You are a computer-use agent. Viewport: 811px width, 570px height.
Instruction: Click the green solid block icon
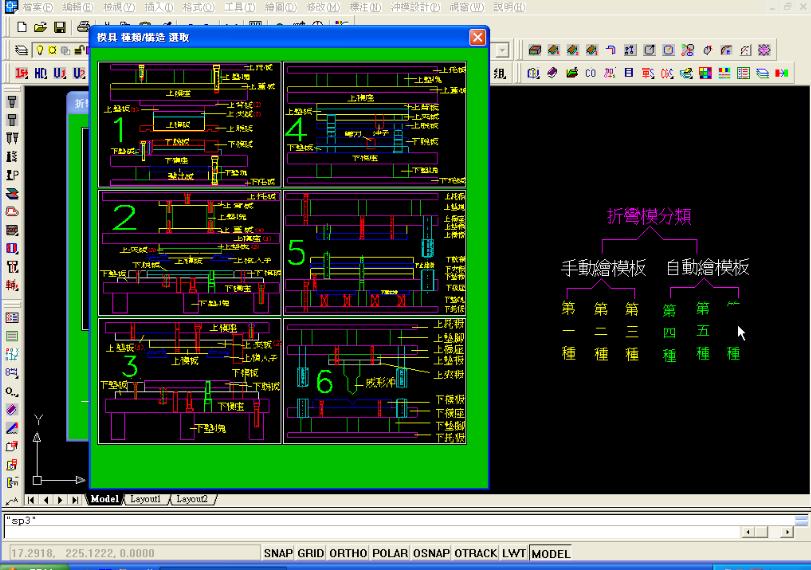(535, 50)
